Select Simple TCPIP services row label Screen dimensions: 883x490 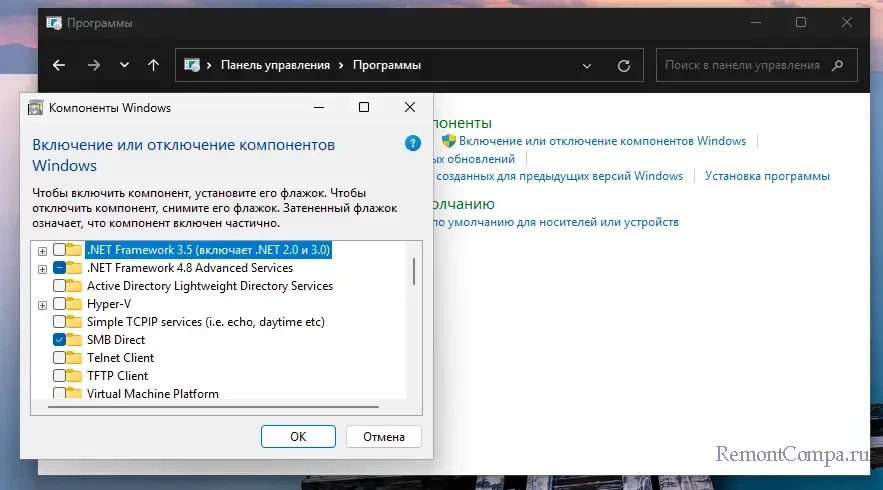(206, 322)
